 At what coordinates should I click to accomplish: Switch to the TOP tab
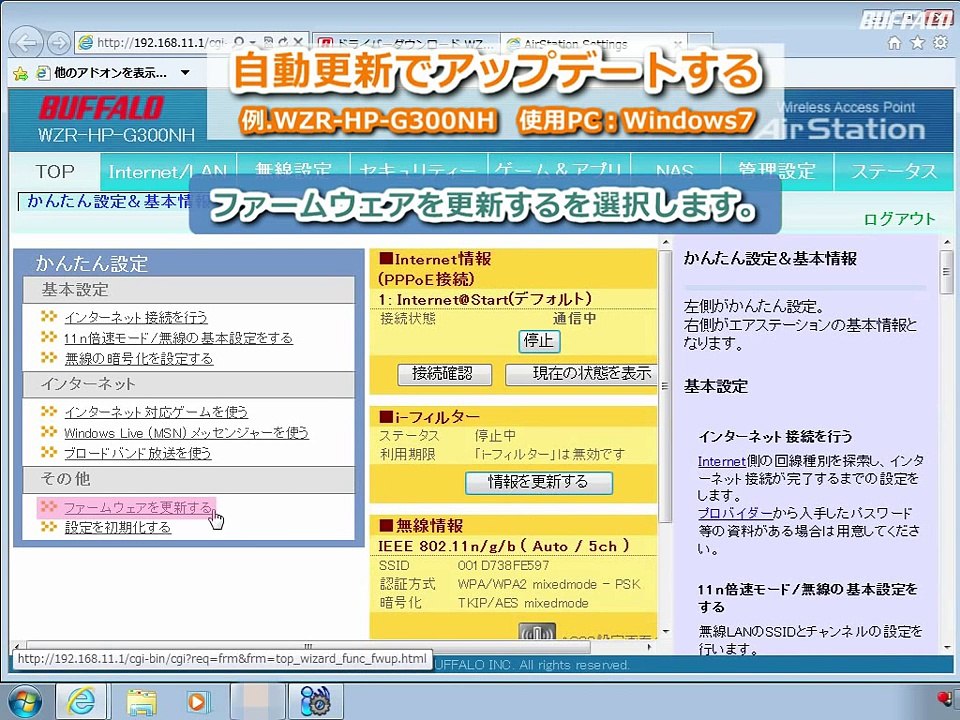tap(54, 172)
